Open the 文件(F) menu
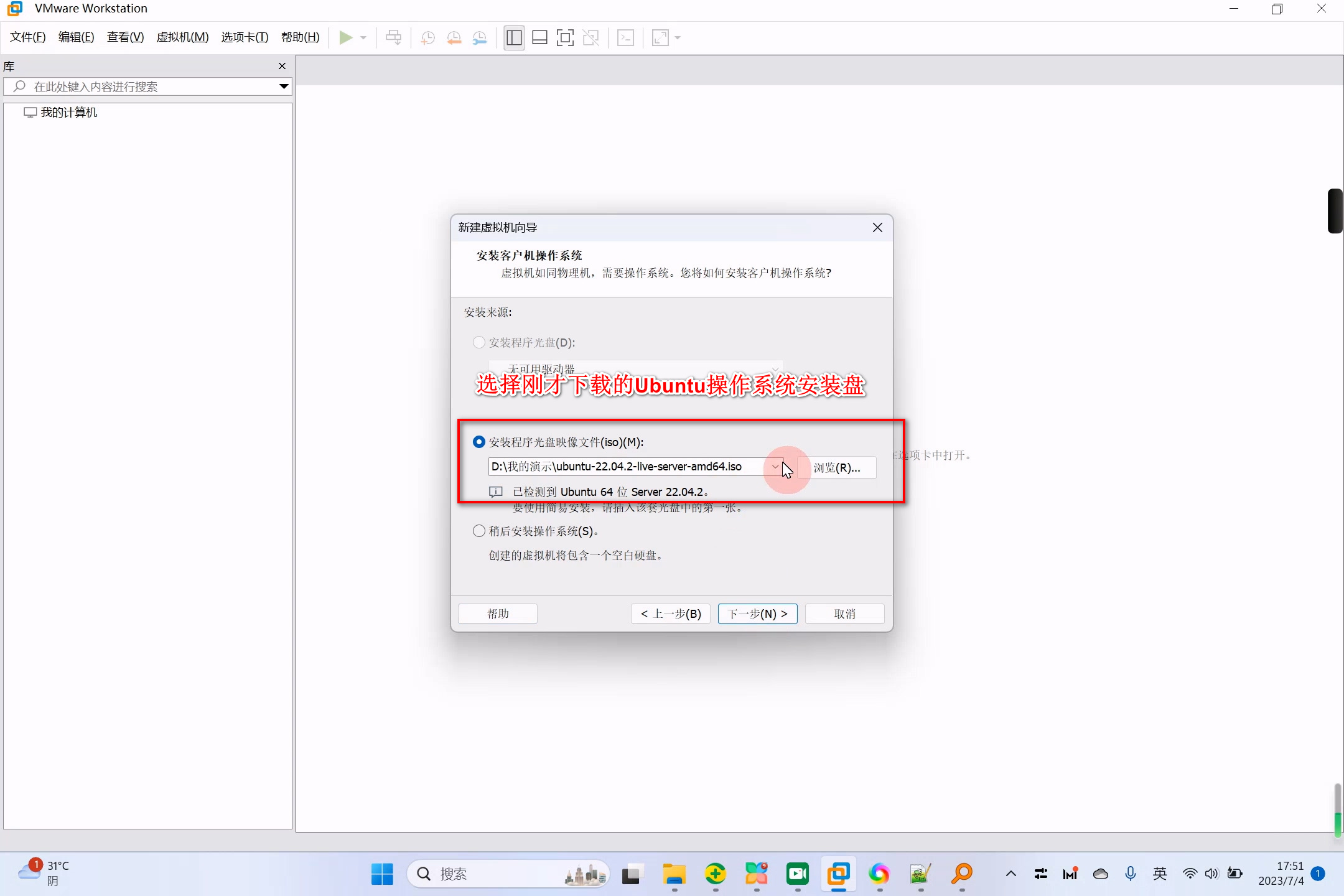 tap(28, 37)
